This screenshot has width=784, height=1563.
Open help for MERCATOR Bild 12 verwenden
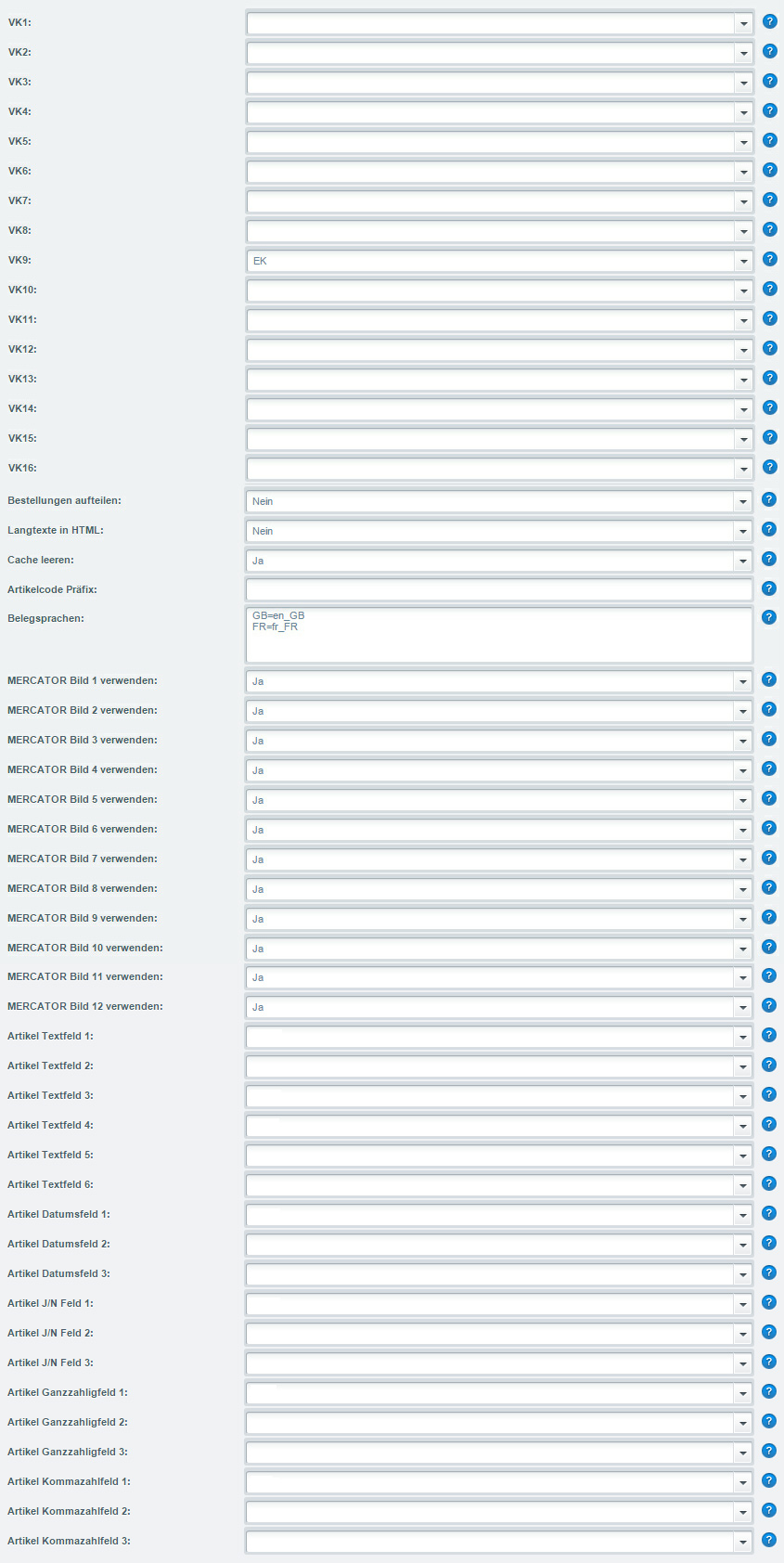tap(769, 1005)
